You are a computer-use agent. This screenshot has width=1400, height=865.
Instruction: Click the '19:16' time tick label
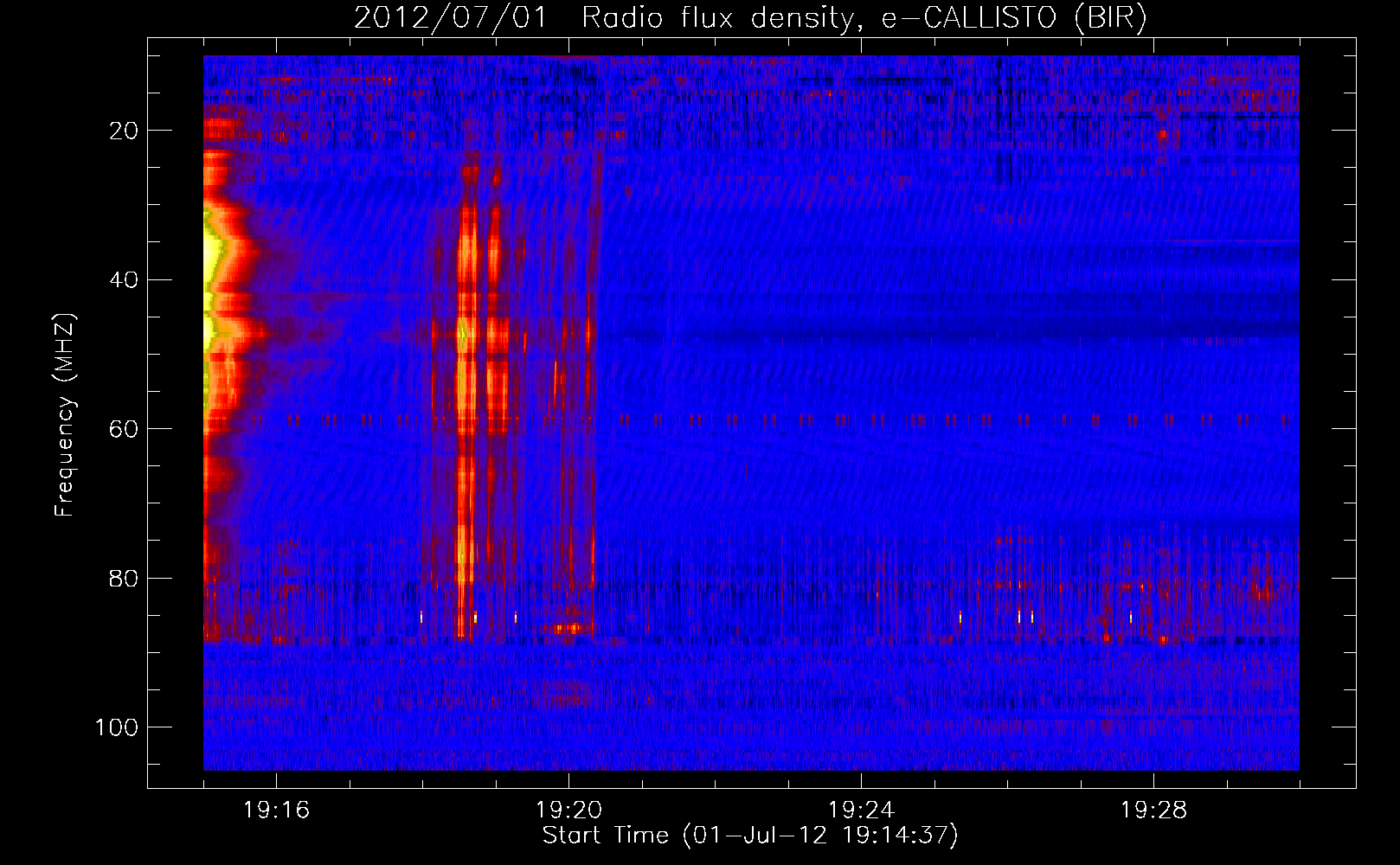(276, 811)
